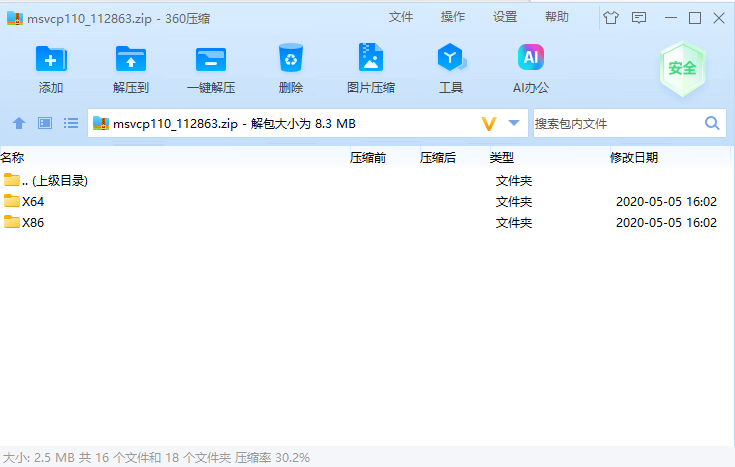Sort by the 名称 column header
The width and height of the screenshot is (735, 467).
(x=13, y=158)
